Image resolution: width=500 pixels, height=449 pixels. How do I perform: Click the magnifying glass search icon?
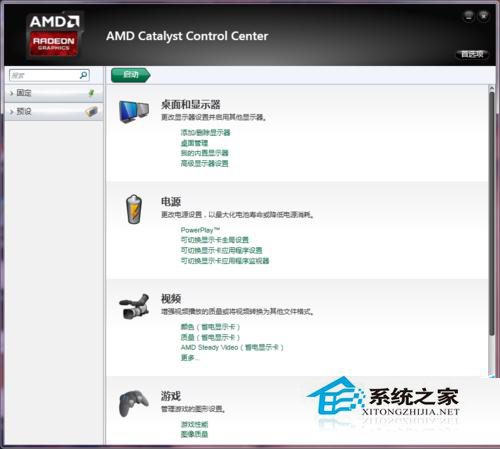(x=83, y=75)
